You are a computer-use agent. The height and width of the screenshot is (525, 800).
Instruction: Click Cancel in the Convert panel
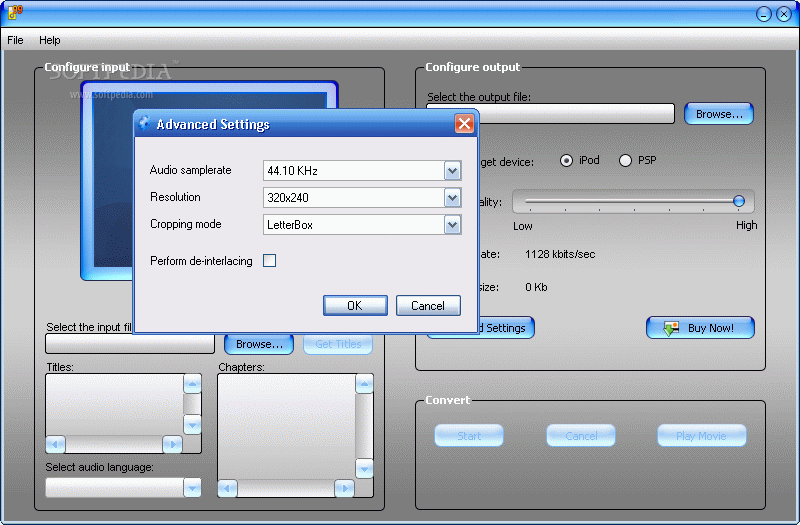pyautogui.click(x=581, y=436)
